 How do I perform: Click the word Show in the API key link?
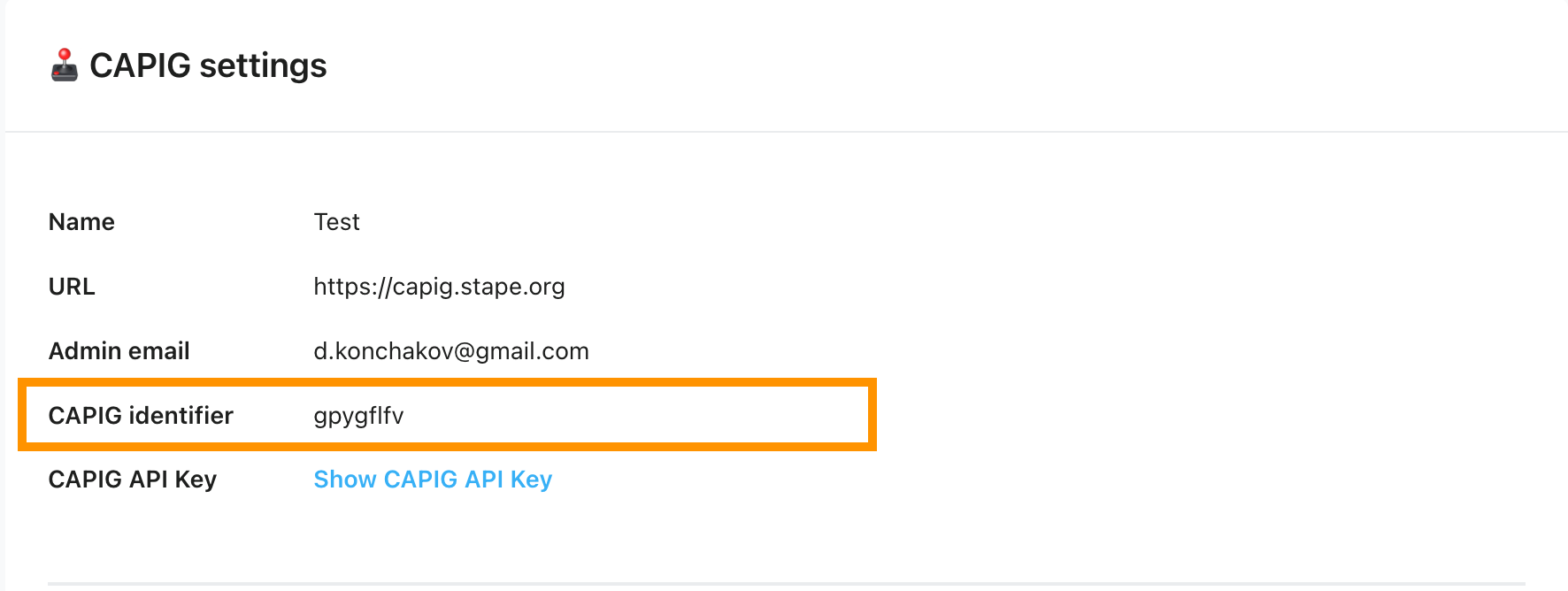(x=345, y=480)
